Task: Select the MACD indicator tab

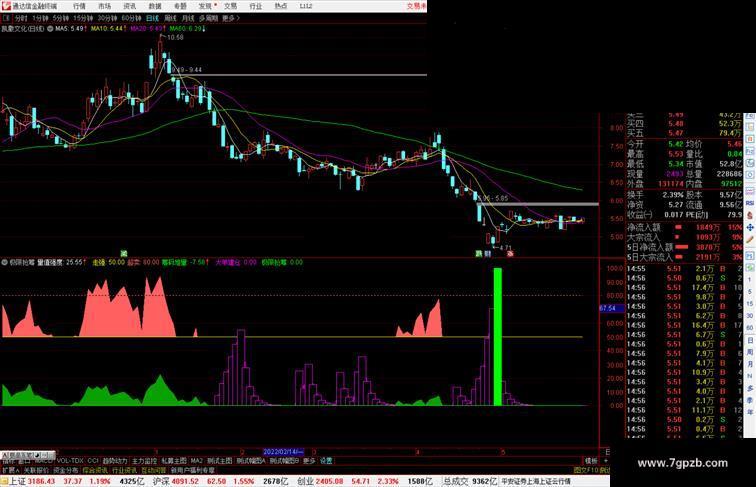Action: pyautogui.click(x=44, y=461)
